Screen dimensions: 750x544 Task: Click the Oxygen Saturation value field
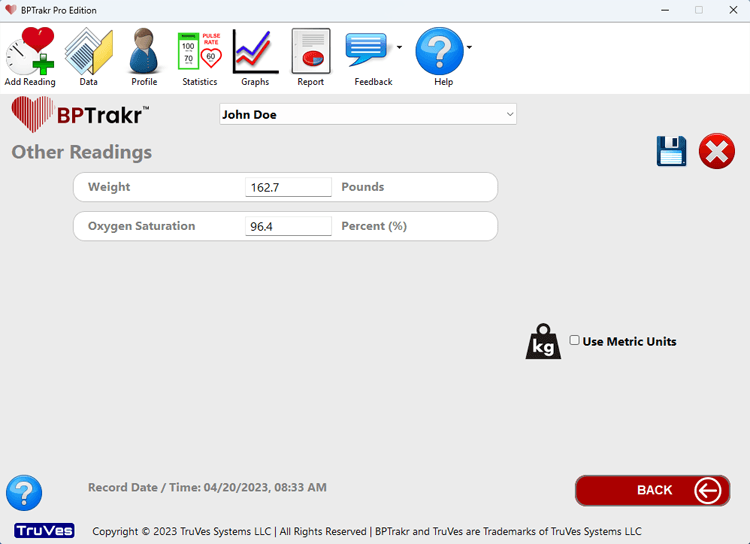click(288, 226)
